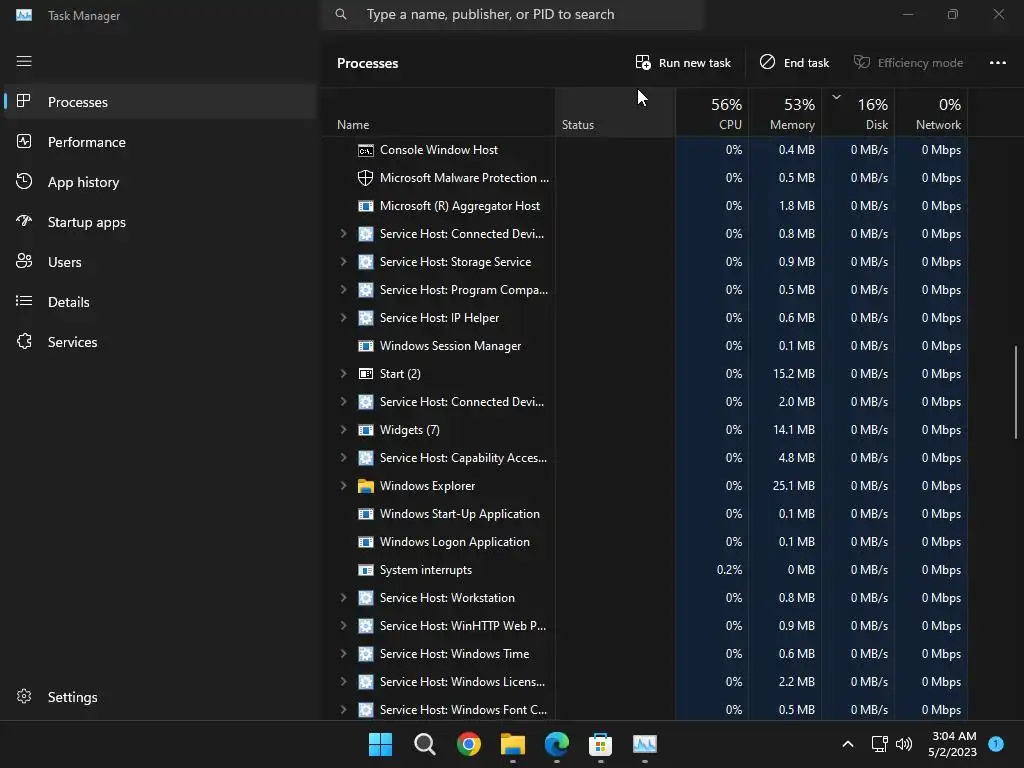
Task: Sort by the Status column header
Action: click(615, 112)
